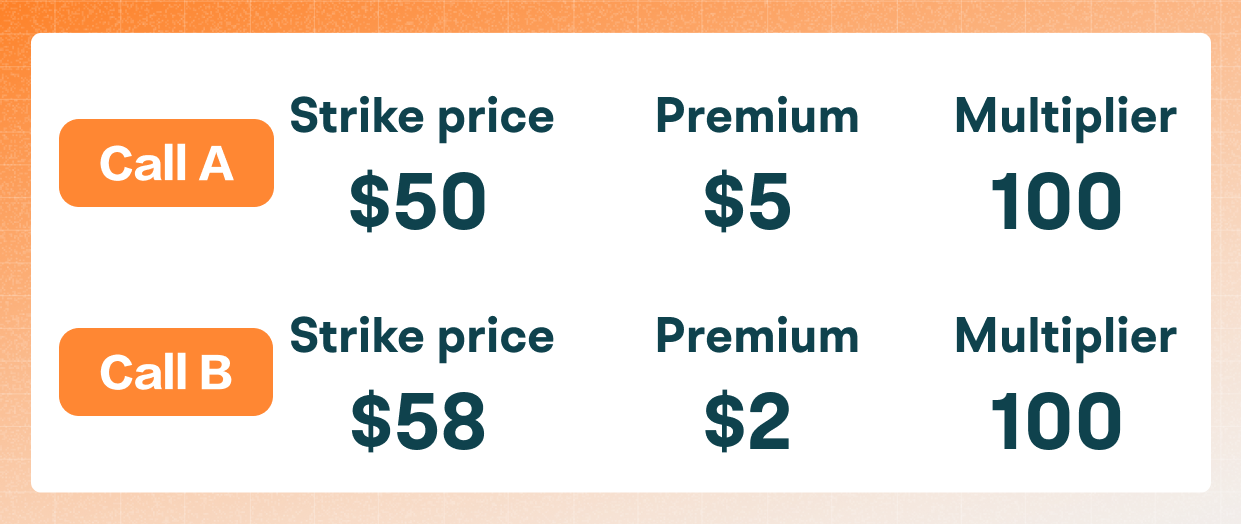The image size is (1241, 524).
Task: Click the Strike price label for Call A
Action: [421, 117]
